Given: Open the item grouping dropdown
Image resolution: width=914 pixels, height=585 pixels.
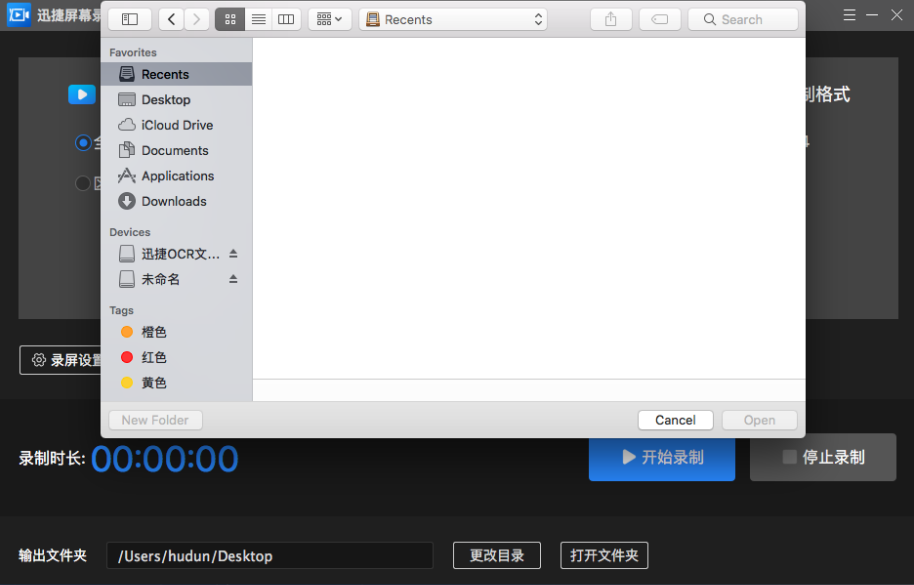Looking at the screenshot, I should (329, 19).
